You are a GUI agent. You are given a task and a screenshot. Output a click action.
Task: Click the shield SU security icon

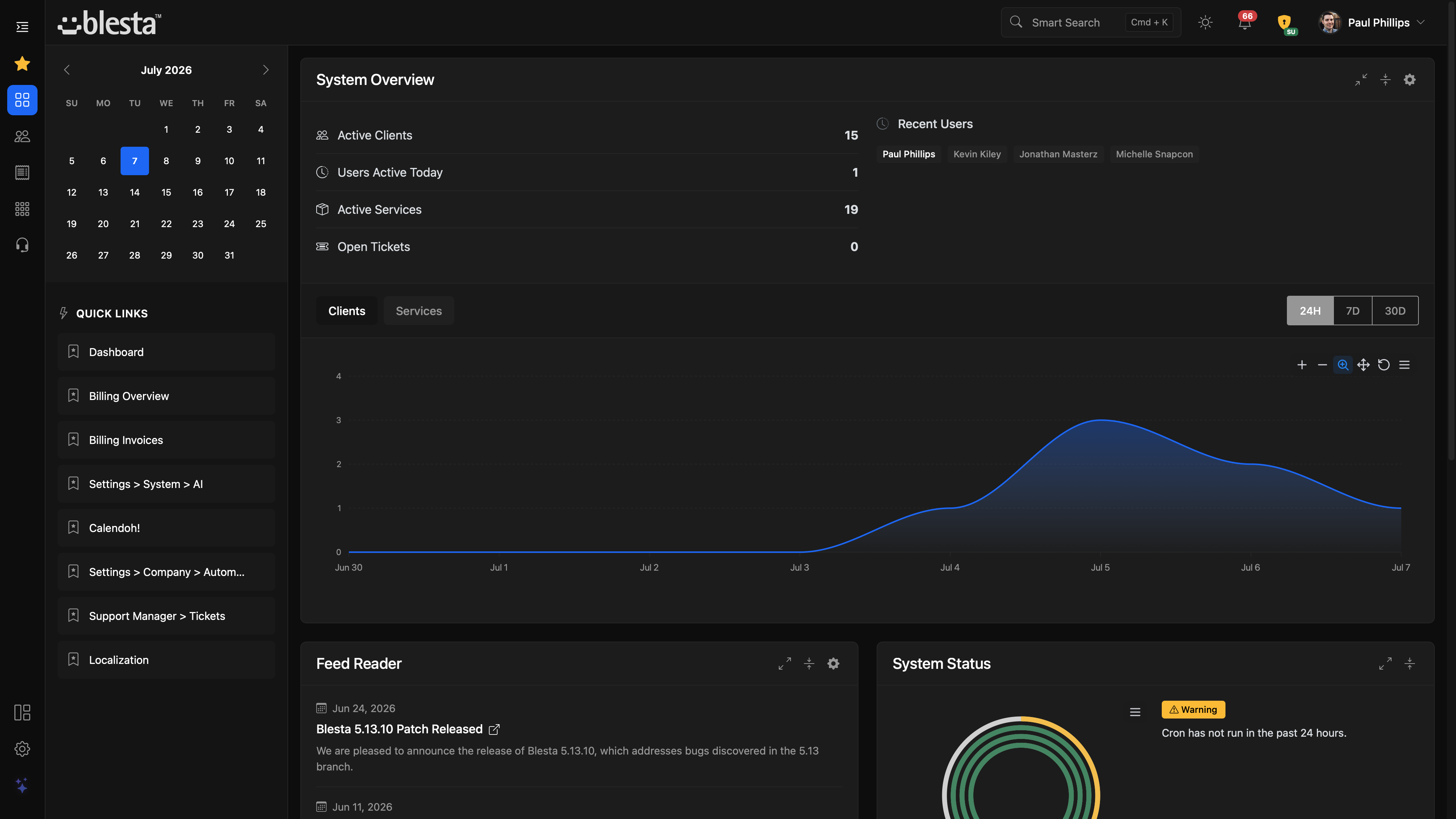pos(1285,23)
